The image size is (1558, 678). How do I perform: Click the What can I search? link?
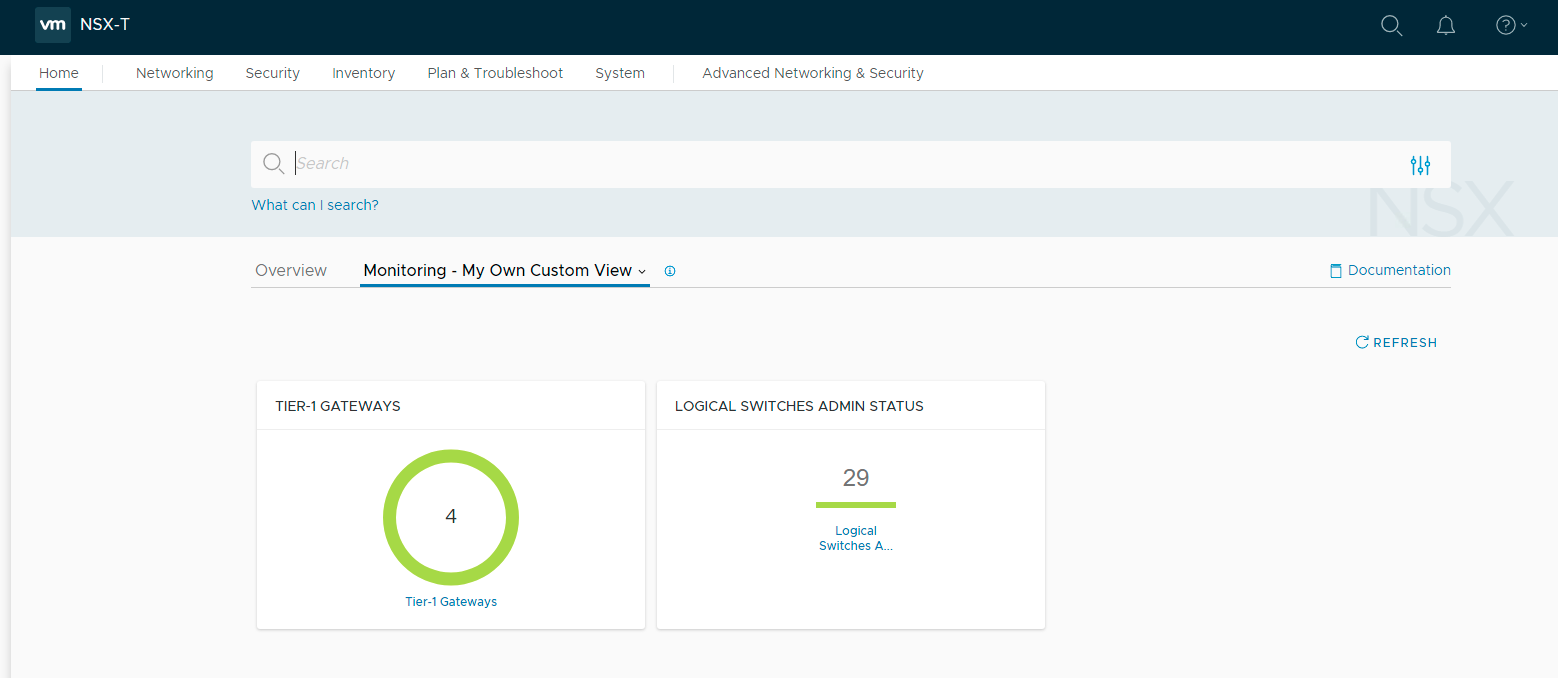[315, 205]
